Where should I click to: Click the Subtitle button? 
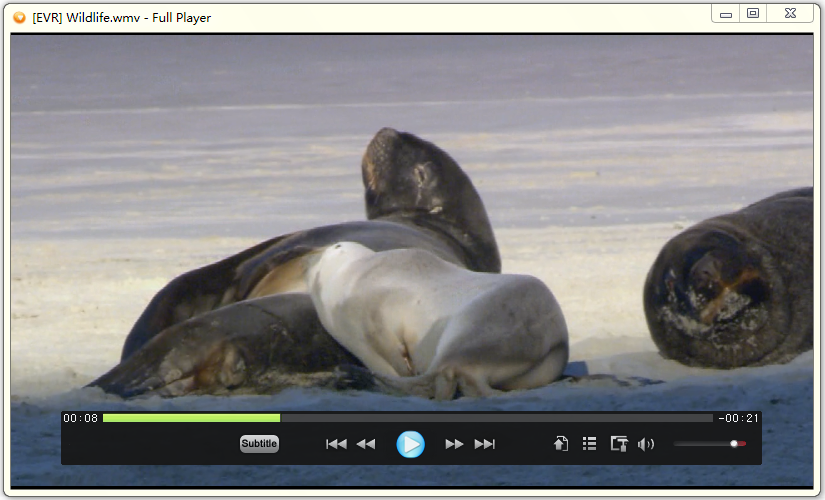click(259, 444)
